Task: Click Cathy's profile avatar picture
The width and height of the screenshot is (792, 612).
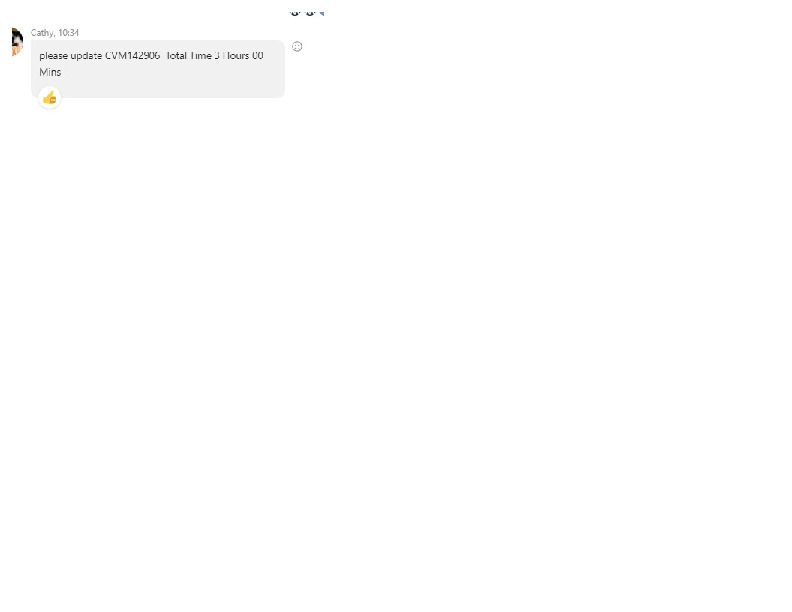Action: pyautogui.click(x=16, y=43)
